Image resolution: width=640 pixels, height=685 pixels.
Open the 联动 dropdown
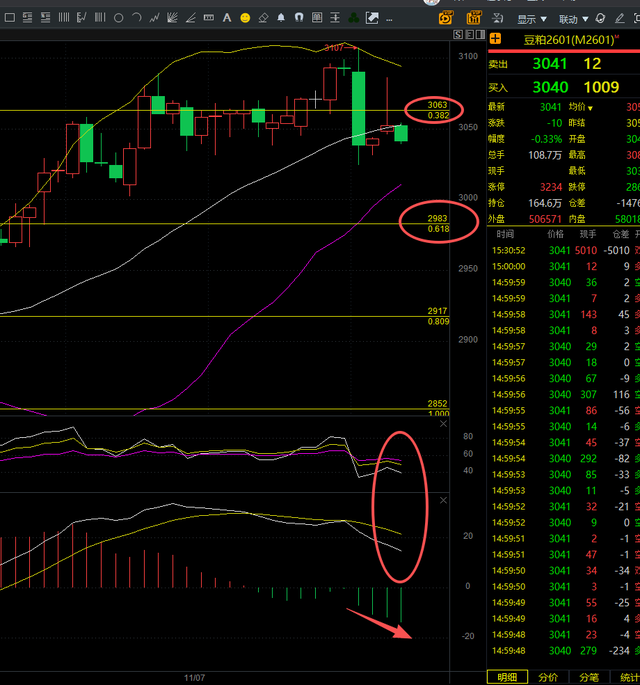click(574, 19)
